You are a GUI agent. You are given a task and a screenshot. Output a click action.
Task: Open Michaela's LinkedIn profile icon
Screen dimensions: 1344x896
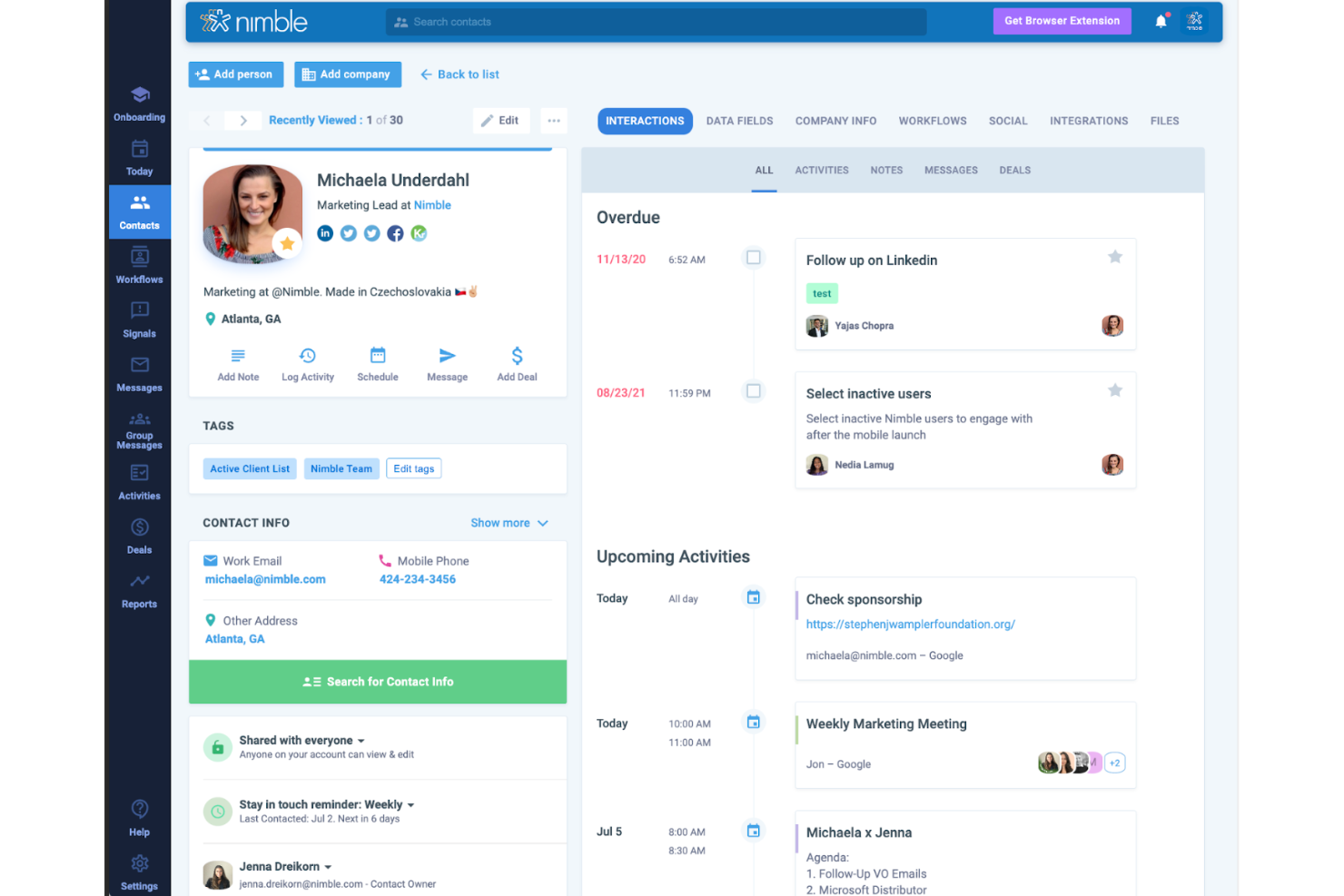click(325, 233)
